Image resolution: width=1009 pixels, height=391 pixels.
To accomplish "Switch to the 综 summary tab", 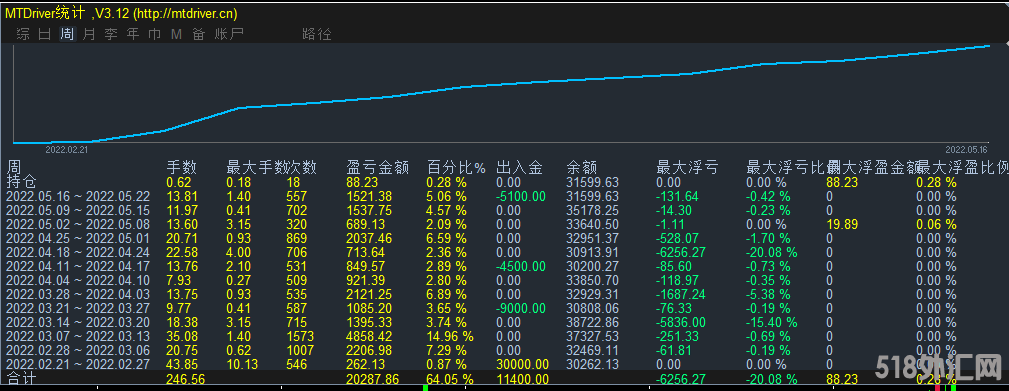I will coord(23,34).
